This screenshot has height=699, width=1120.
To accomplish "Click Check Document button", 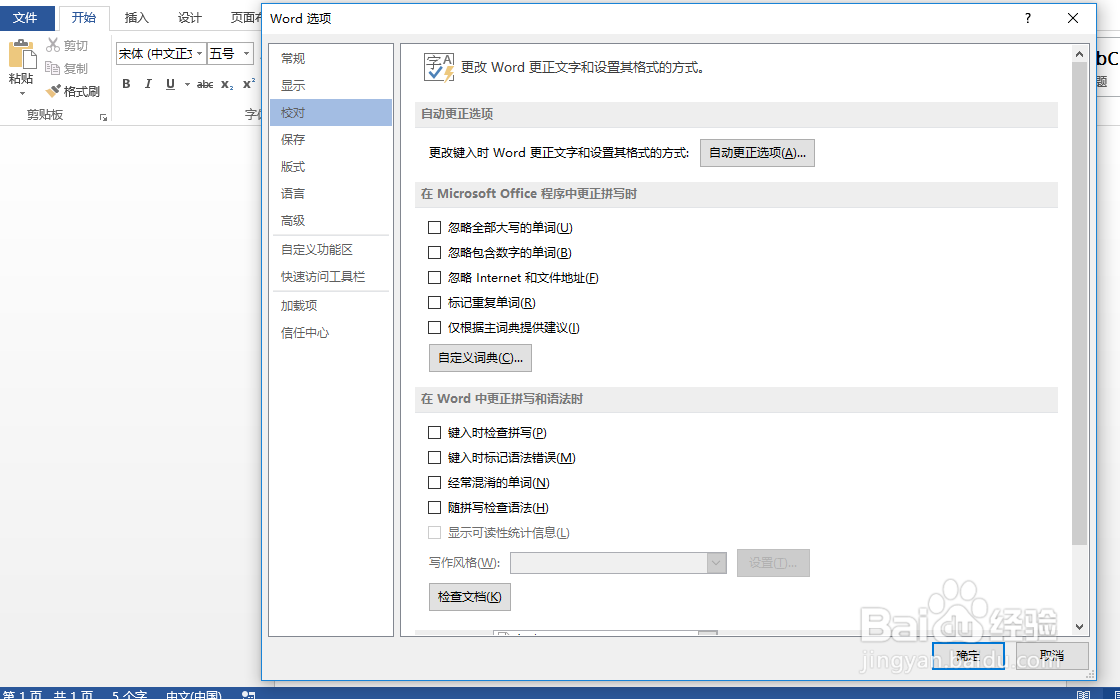I will coord(469,597).
